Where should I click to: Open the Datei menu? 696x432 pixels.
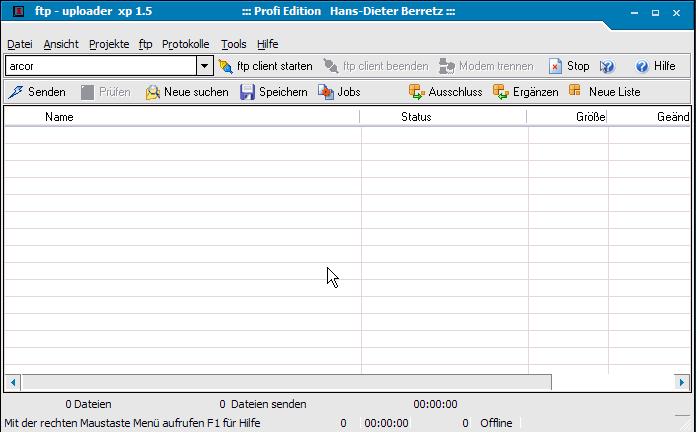19,44
